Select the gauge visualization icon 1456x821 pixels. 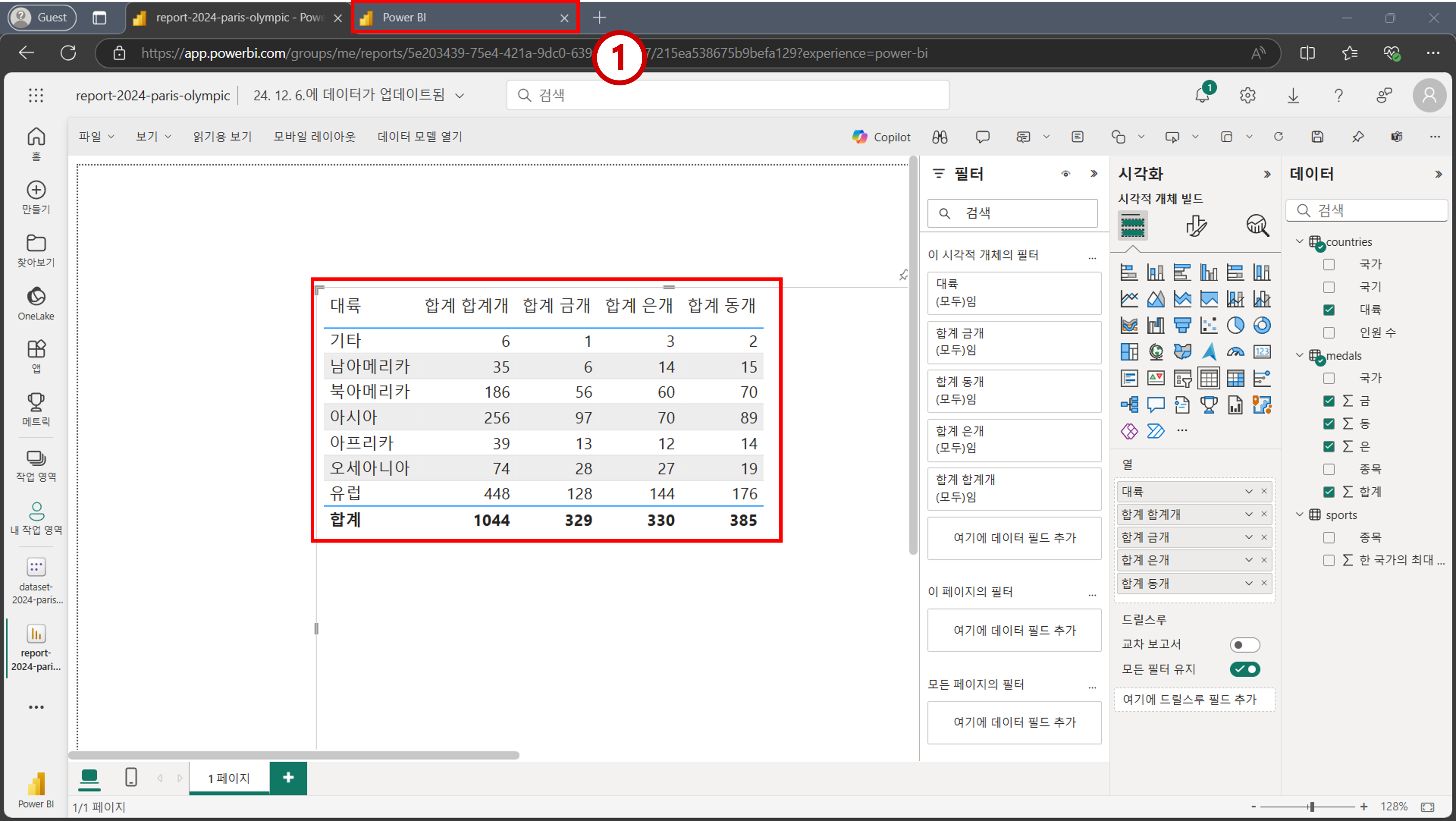(1235, 352)
